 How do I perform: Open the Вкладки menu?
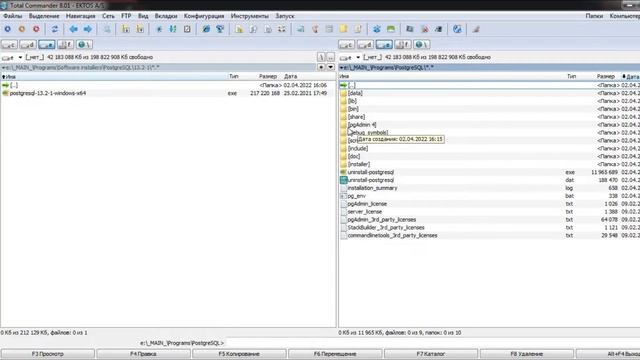pos(166,16)
